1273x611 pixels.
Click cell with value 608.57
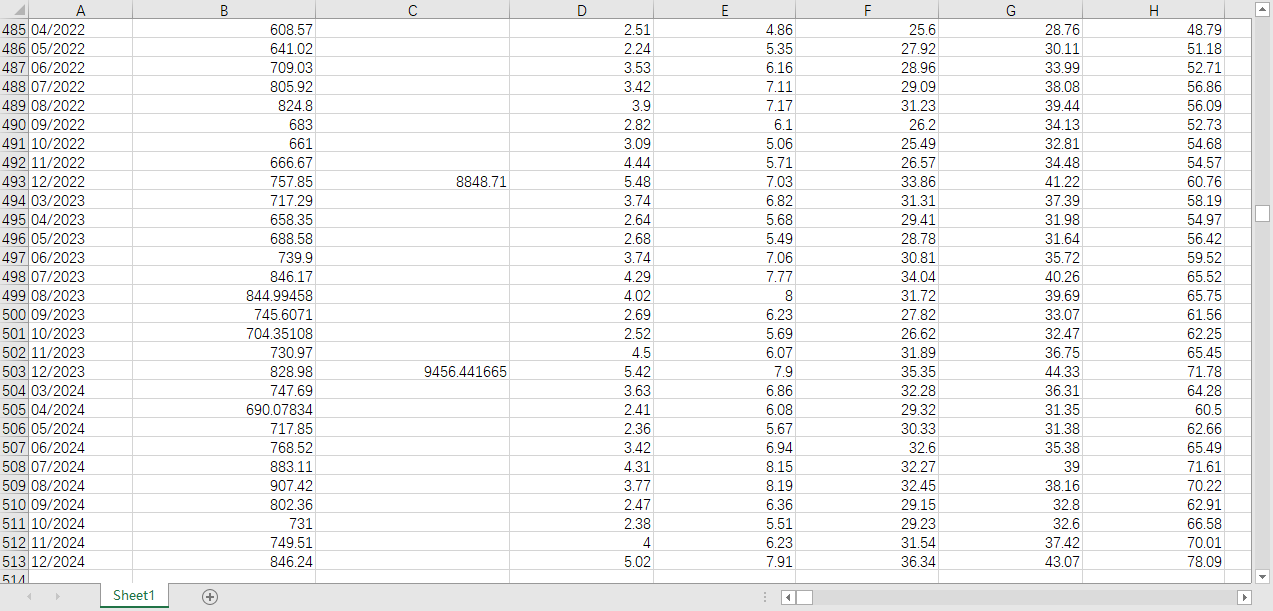[224, 30]
